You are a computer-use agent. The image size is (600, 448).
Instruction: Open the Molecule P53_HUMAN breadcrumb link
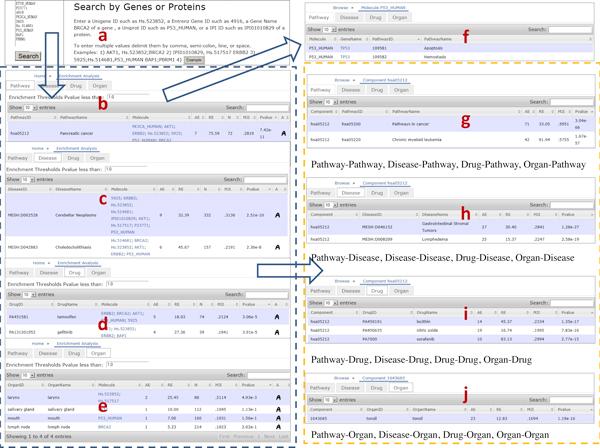click(x=383, y=8)
